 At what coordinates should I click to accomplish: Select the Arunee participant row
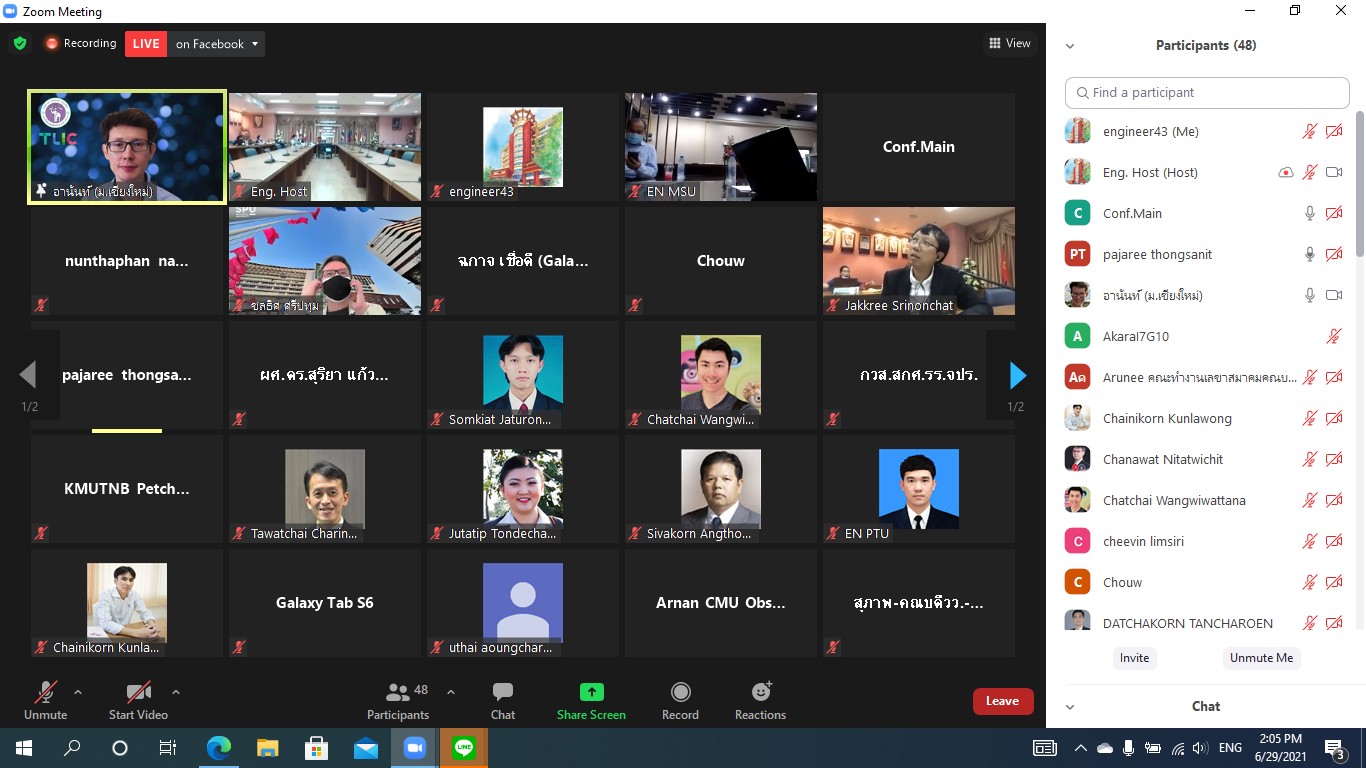[1203, 377]
